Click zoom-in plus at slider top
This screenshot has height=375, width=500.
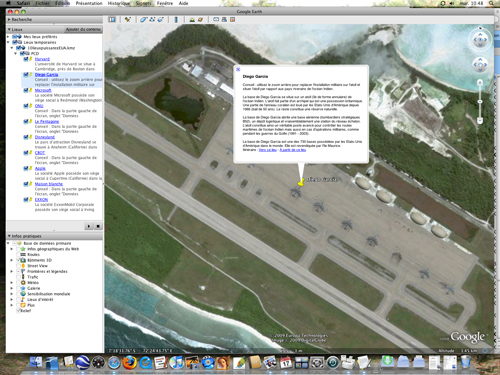tap(480, 82)
